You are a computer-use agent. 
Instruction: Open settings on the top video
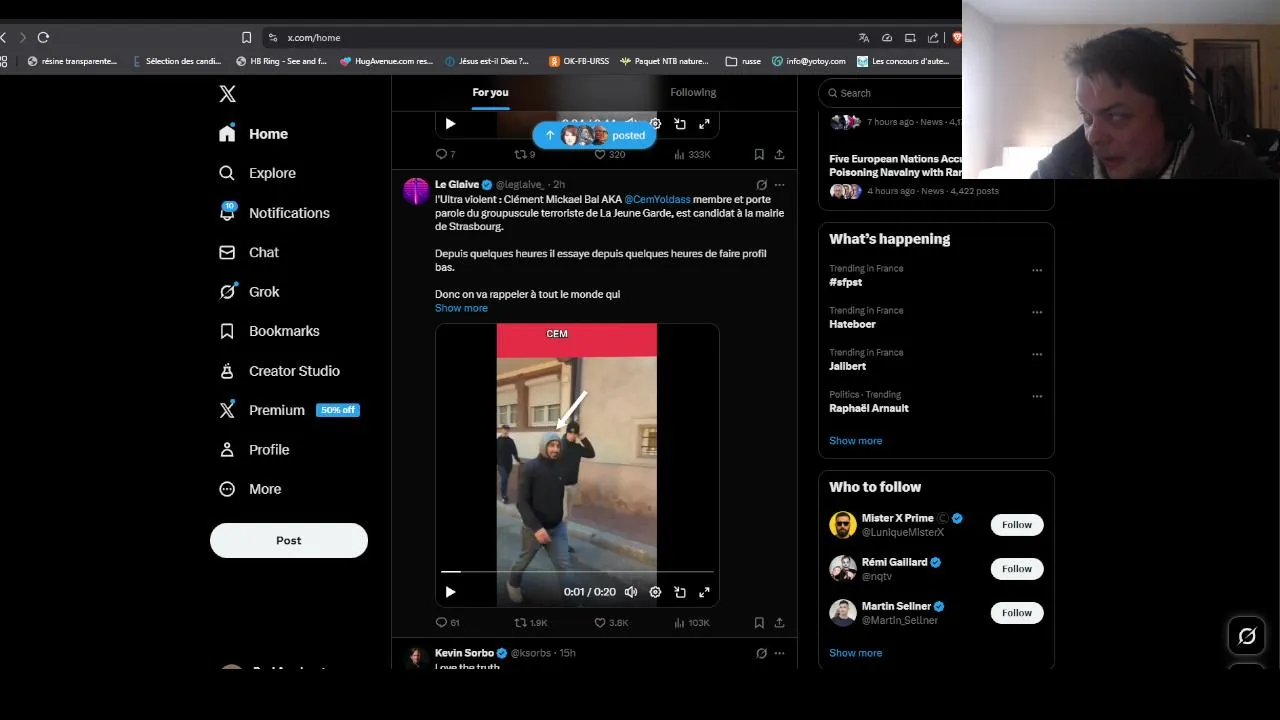point(655,124)
